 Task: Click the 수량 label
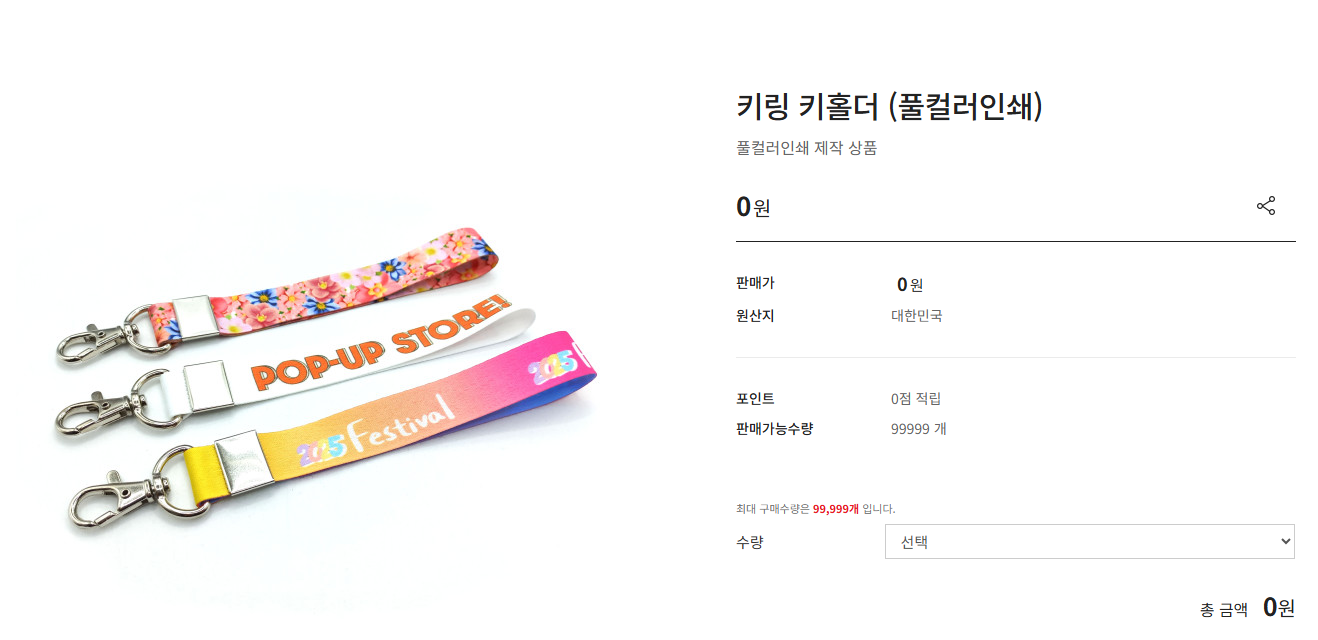tap(749, 542)
